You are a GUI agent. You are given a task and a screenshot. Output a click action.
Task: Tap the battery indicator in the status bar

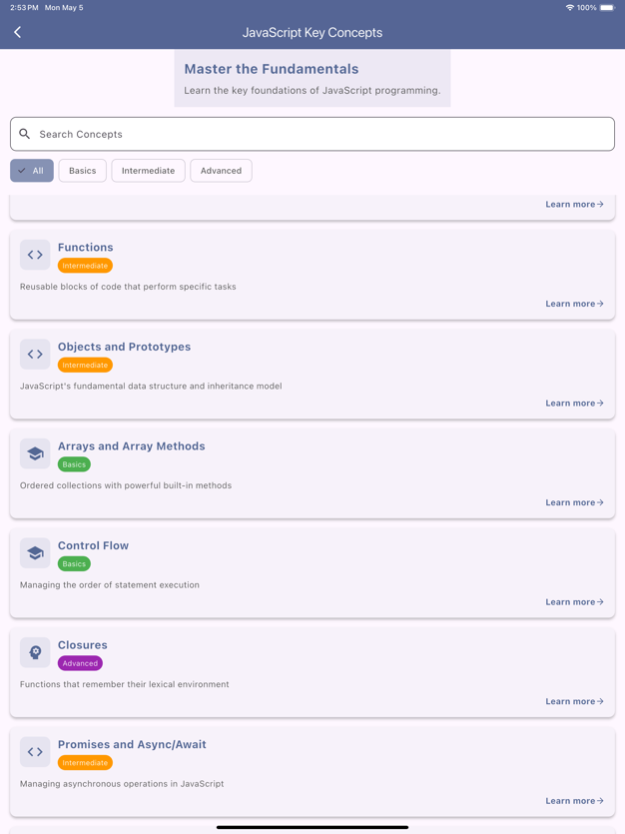pyautogui.click(x=608, y=6)
